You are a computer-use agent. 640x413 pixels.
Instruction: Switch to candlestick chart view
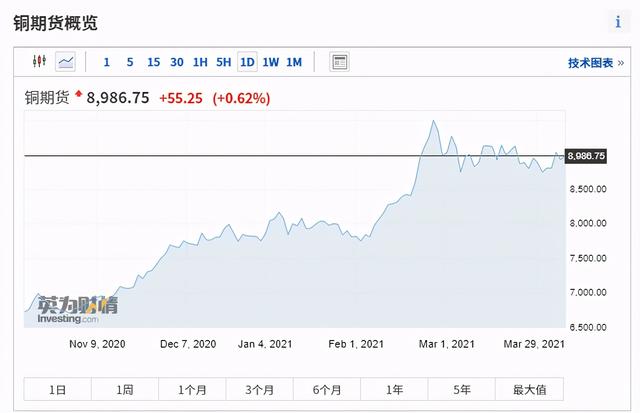[40, 62]
